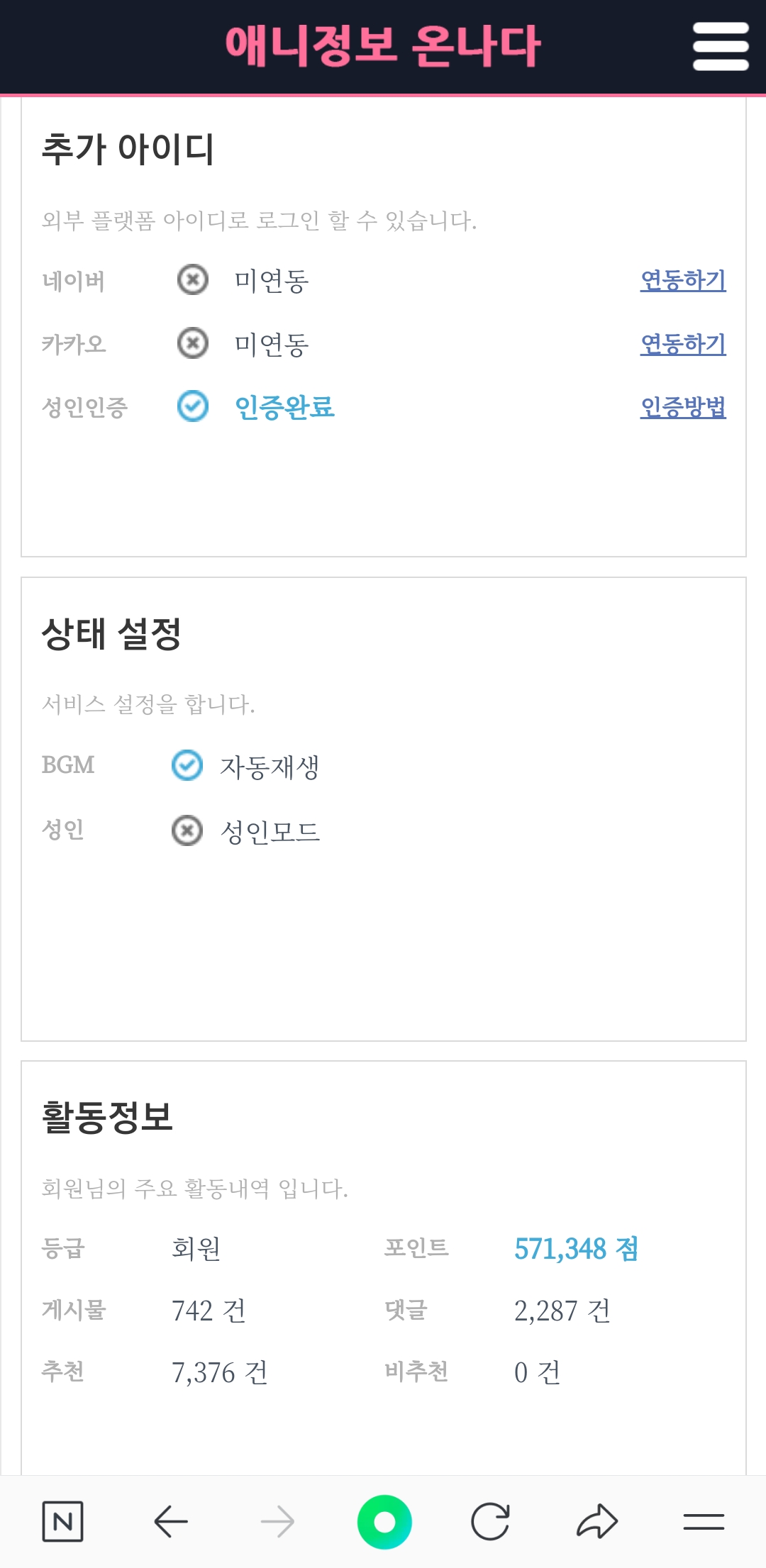This screenshot has width=766, height=1568.
Task: Click the 카카오 미연동 status icon
Action: tap(192, 343)
